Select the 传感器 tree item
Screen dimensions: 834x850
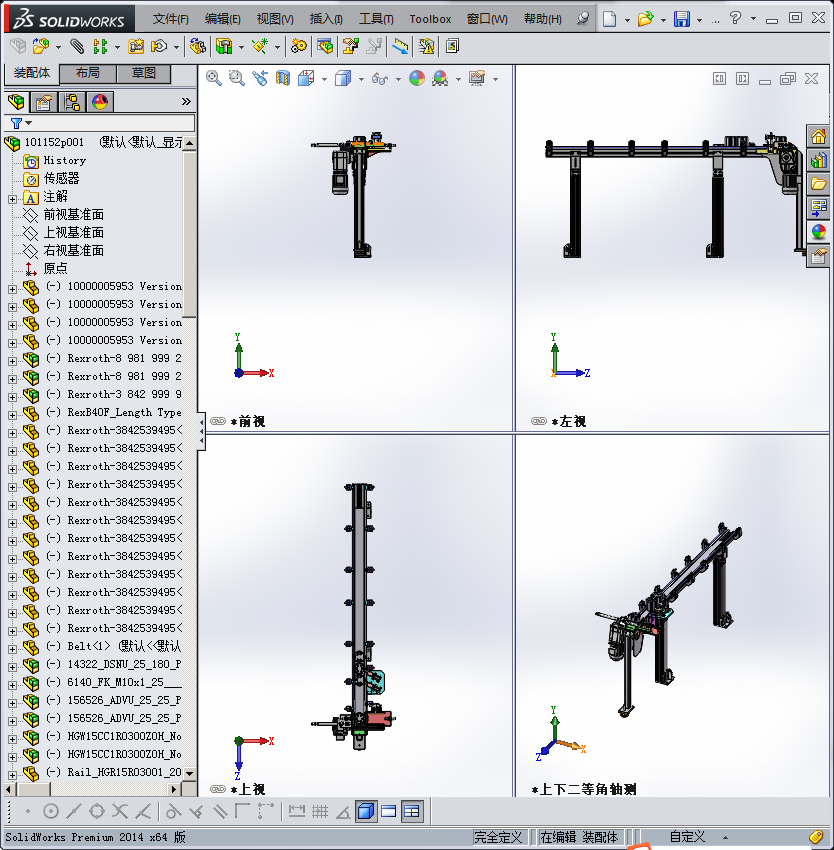61,178
